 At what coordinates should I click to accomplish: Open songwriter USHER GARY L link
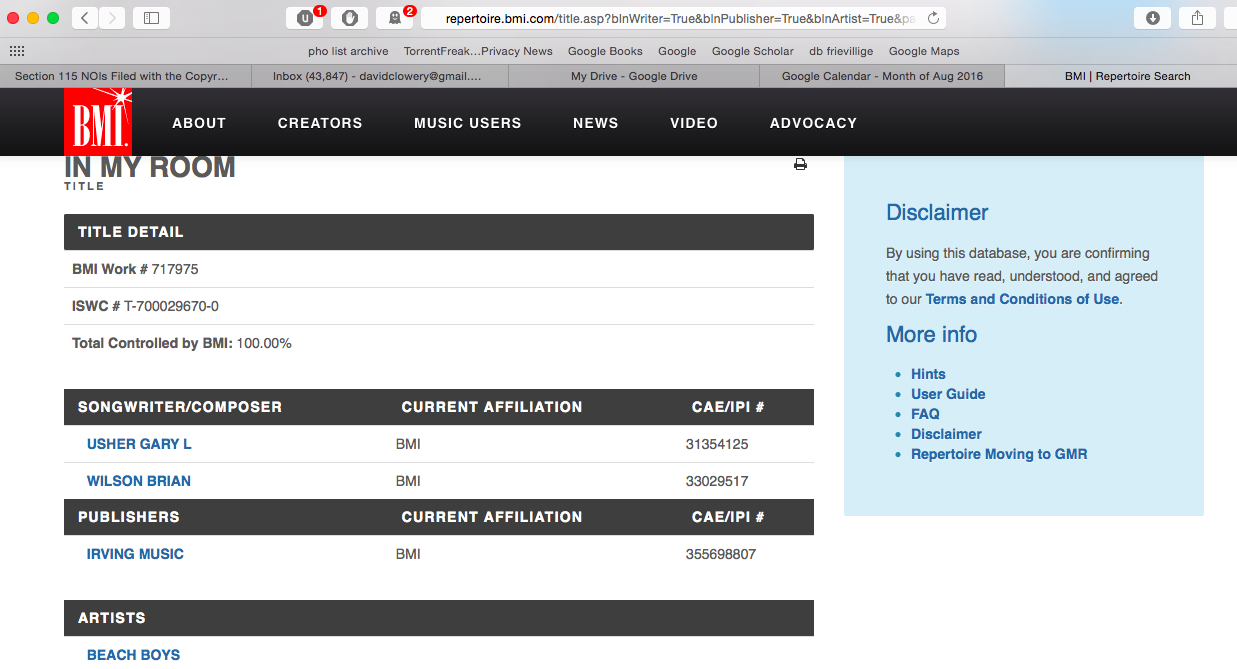139,444
